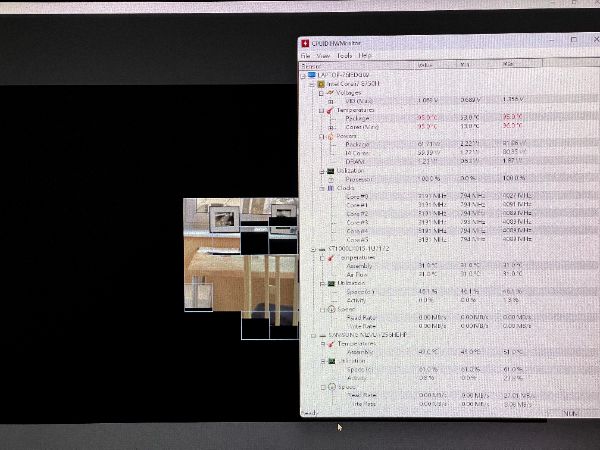Click the thermometer icon under the SAMSUNG drive
The width and height of the screenshot is (600, 450).
tap(331, 344)
